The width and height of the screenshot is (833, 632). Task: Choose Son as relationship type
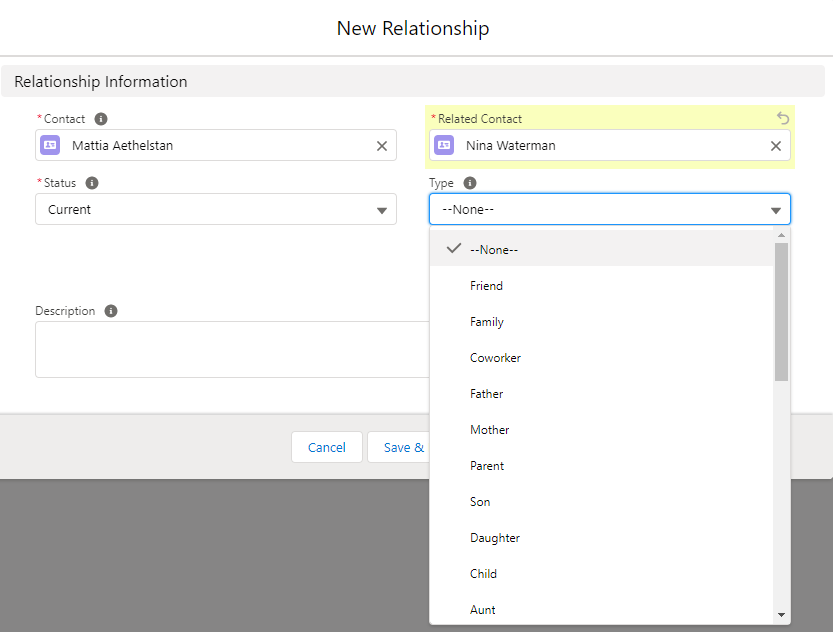601,502
